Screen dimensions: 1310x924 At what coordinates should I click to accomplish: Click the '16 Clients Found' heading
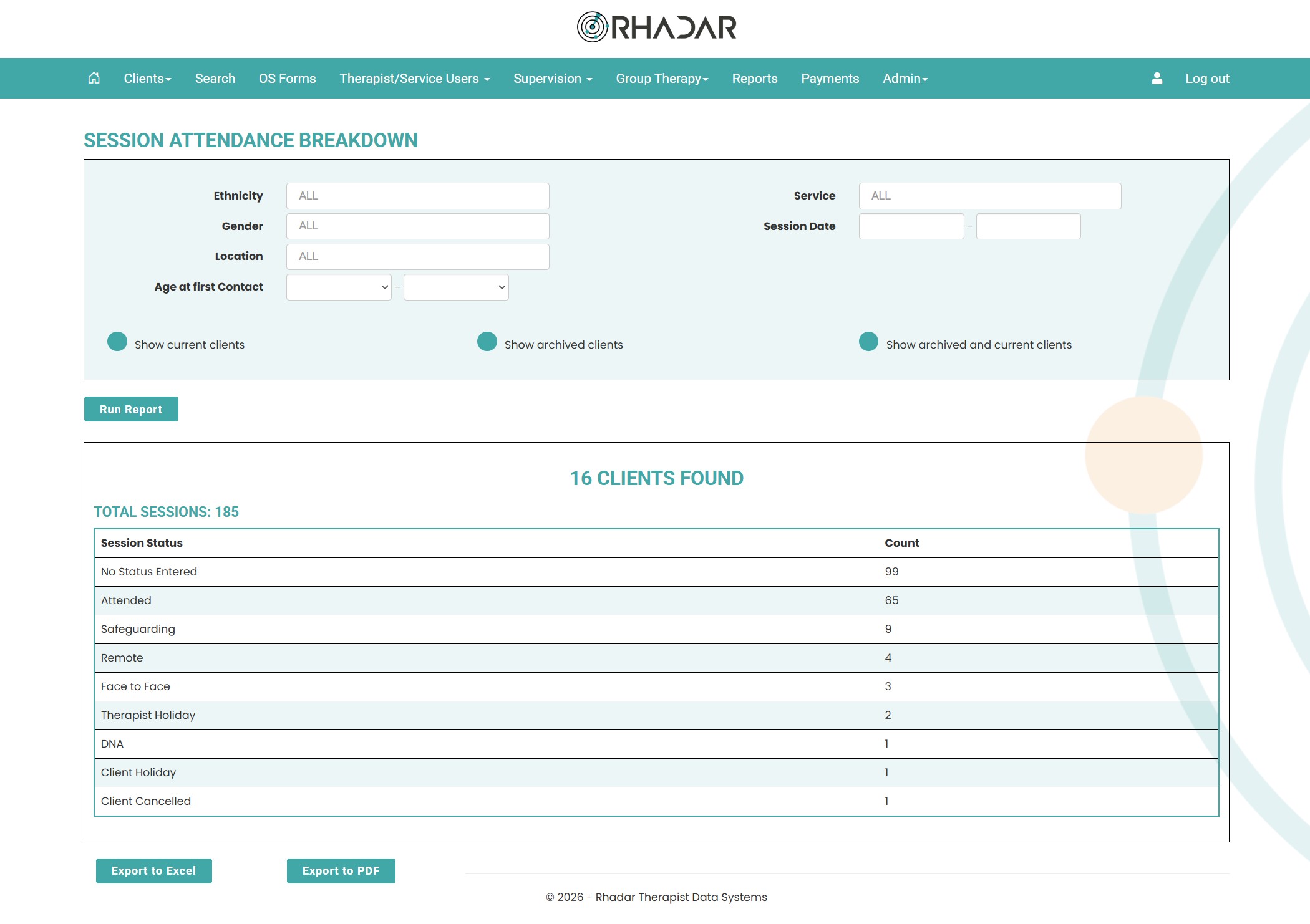tap(657, 478)
